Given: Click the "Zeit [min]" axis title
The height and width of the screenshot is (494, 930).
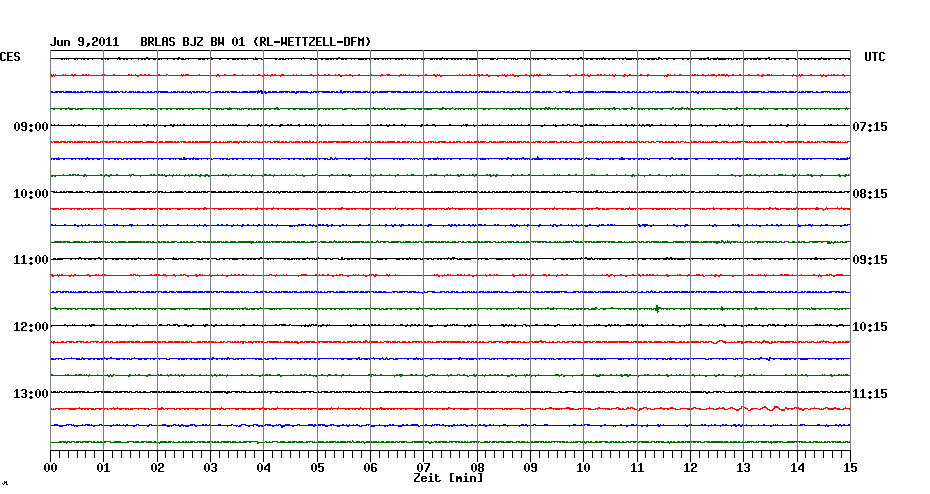Looking at the screenshot, I should (x=447, y=478).
